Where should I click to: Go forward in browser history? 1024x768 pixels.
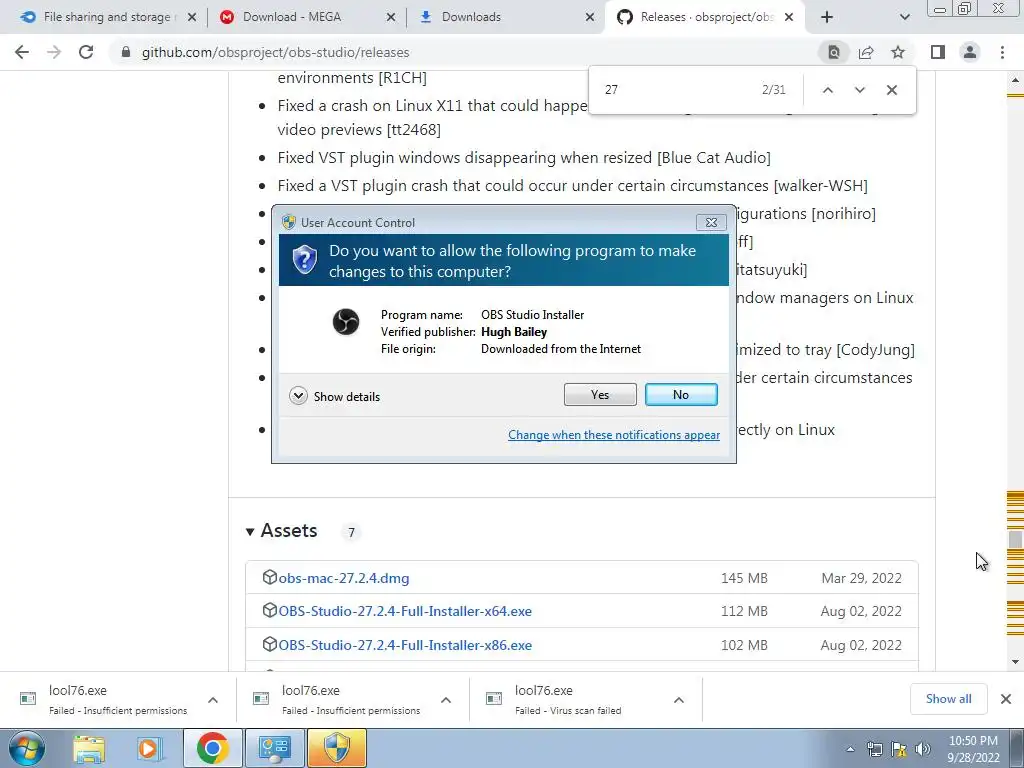tap(54, 52)
